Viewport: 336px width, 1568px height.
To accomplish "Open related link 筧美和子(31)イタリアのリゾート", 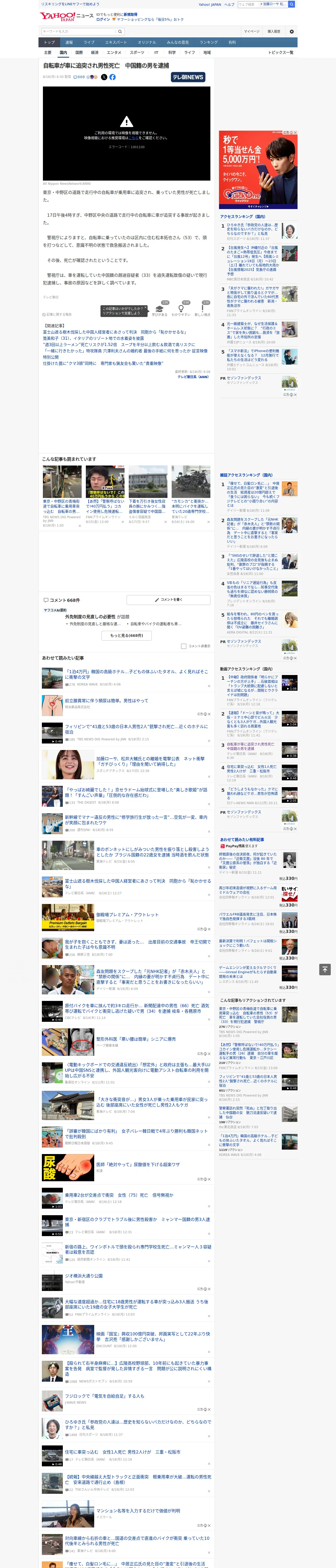I will coord(93,338).
